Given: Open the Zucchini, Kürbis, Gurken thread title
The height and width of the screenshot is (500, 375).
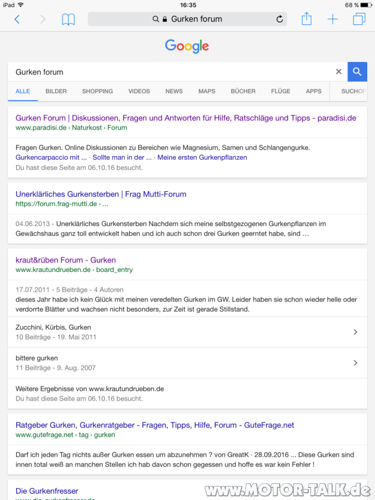Looking at the screenshot, I should [53, 327].
